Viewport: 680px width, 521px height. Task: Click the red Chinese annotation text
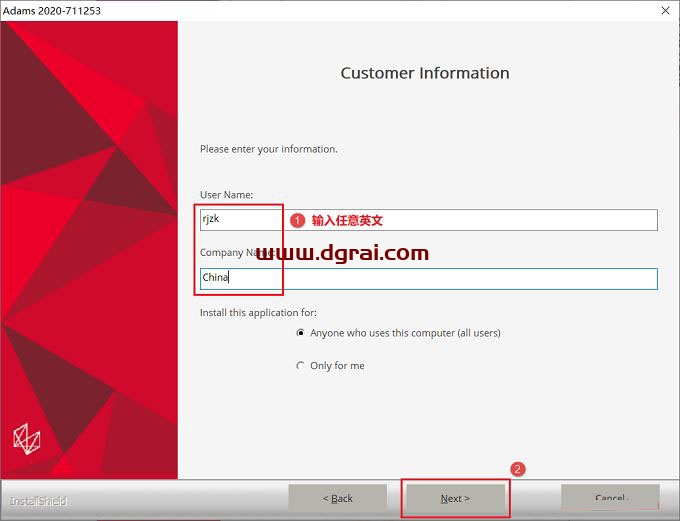347,220
